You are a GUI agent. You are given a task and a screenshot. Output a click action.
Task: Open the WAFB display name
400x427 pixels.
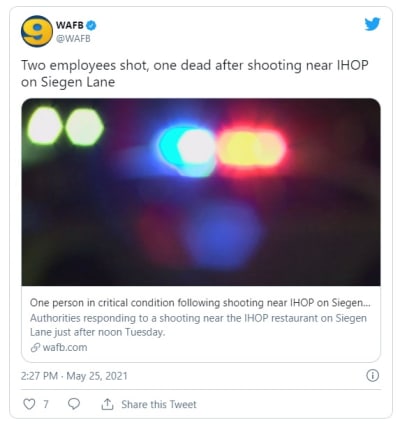pos(70,25)
